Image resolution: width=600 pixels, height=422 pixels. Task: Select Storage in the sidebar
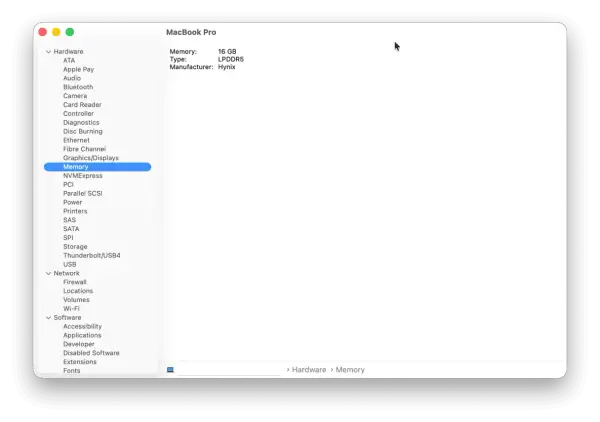[x=75, y=246]
